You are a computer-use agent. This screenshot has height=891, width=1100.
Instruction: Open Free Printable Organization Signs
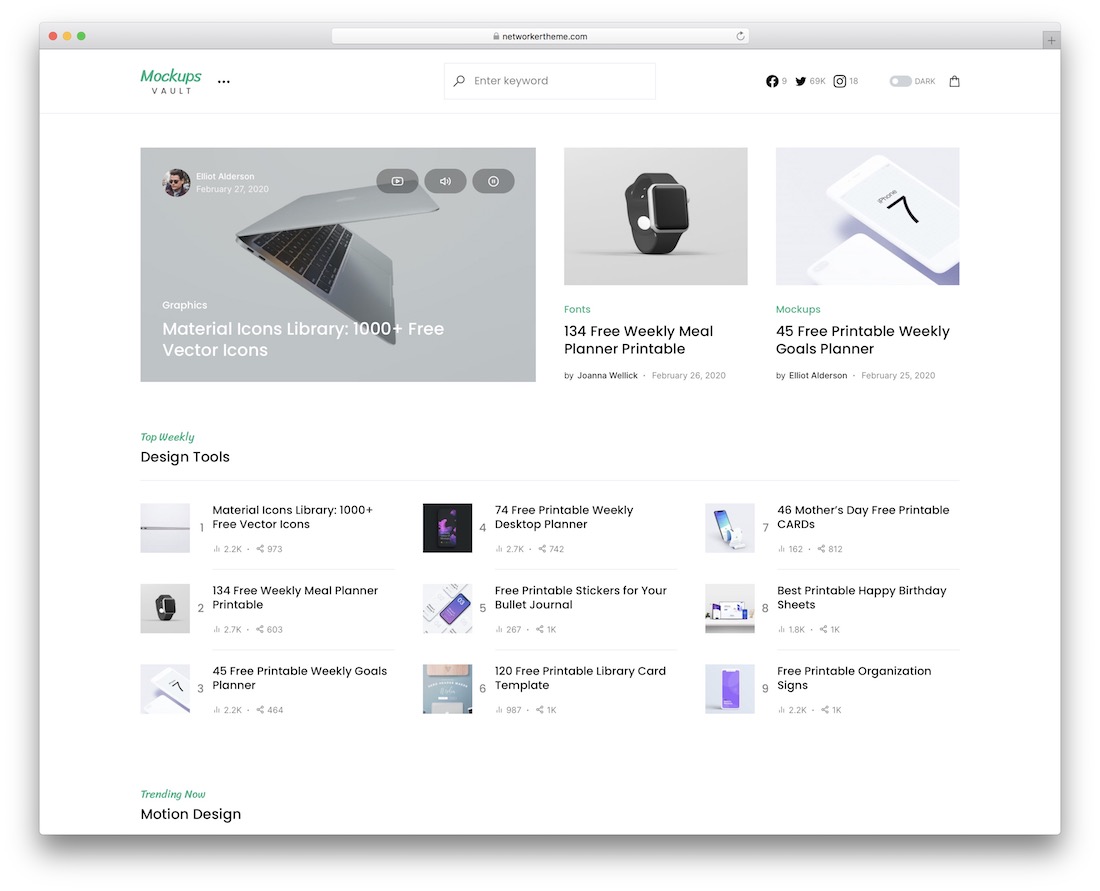coord(854,678)
